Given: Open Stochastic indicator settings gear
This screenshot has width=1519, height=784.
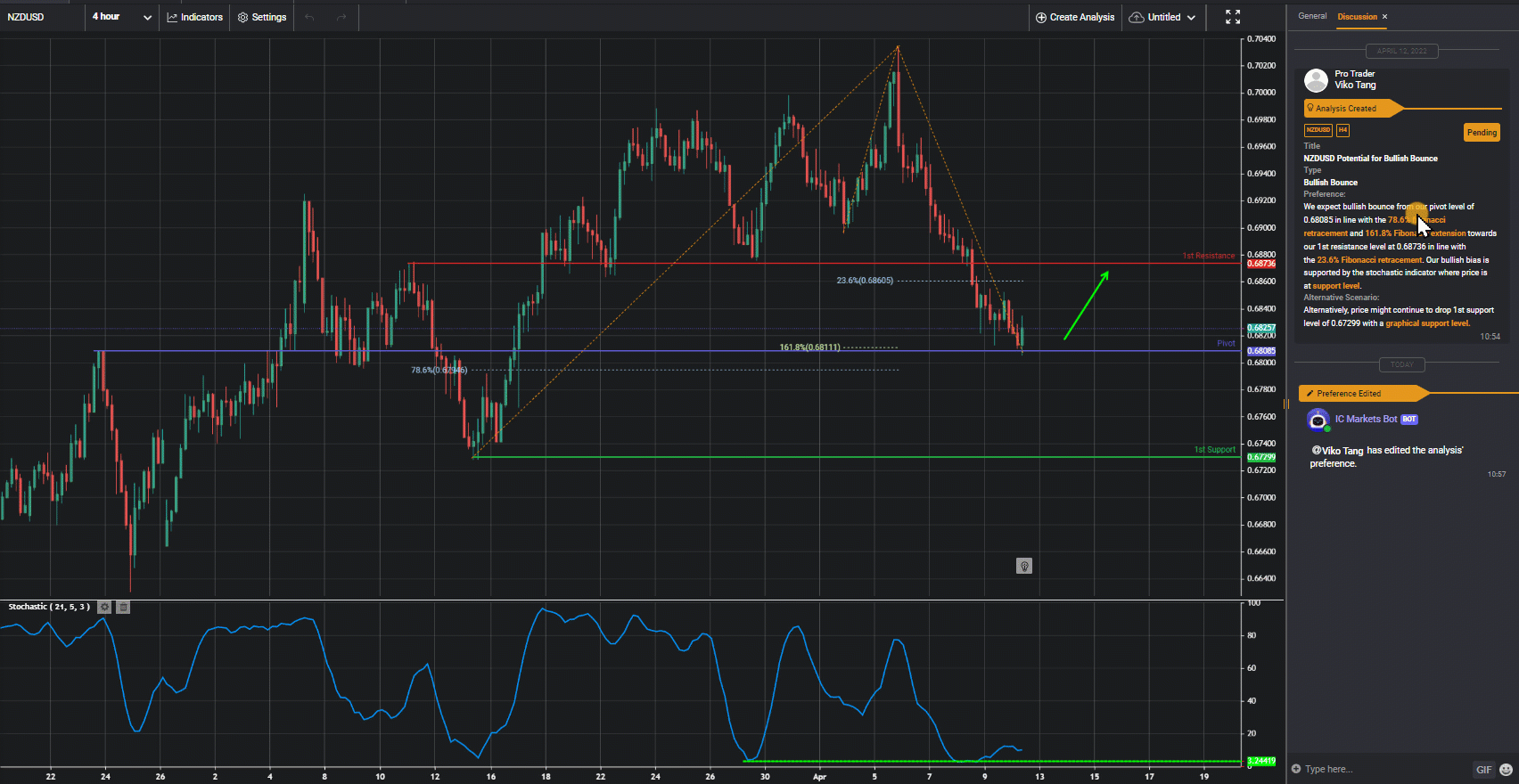Looking at the screenshot, I should pyautogui.click(x=104, y=607).
